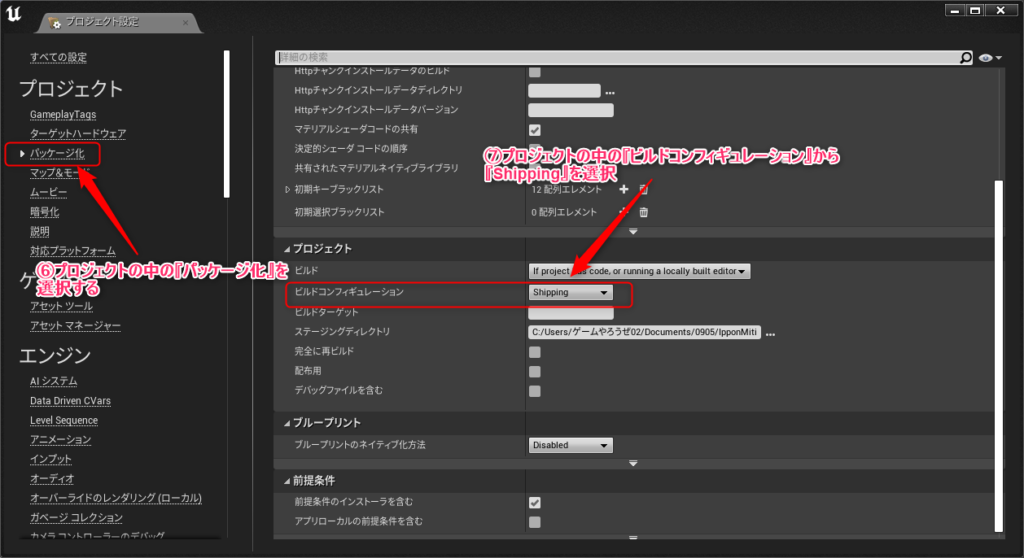Open the ブループリントのネイティブ化方法 Disabled dropdown

coord(570,445)
